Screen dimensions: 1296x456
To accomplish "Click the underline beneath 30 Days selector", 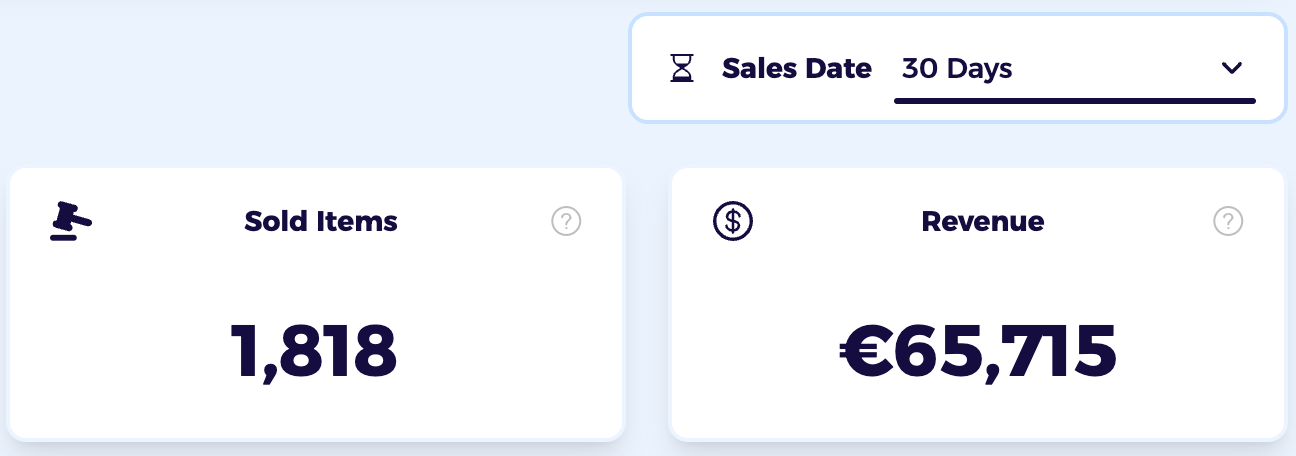I will [x=1074, y=100].
